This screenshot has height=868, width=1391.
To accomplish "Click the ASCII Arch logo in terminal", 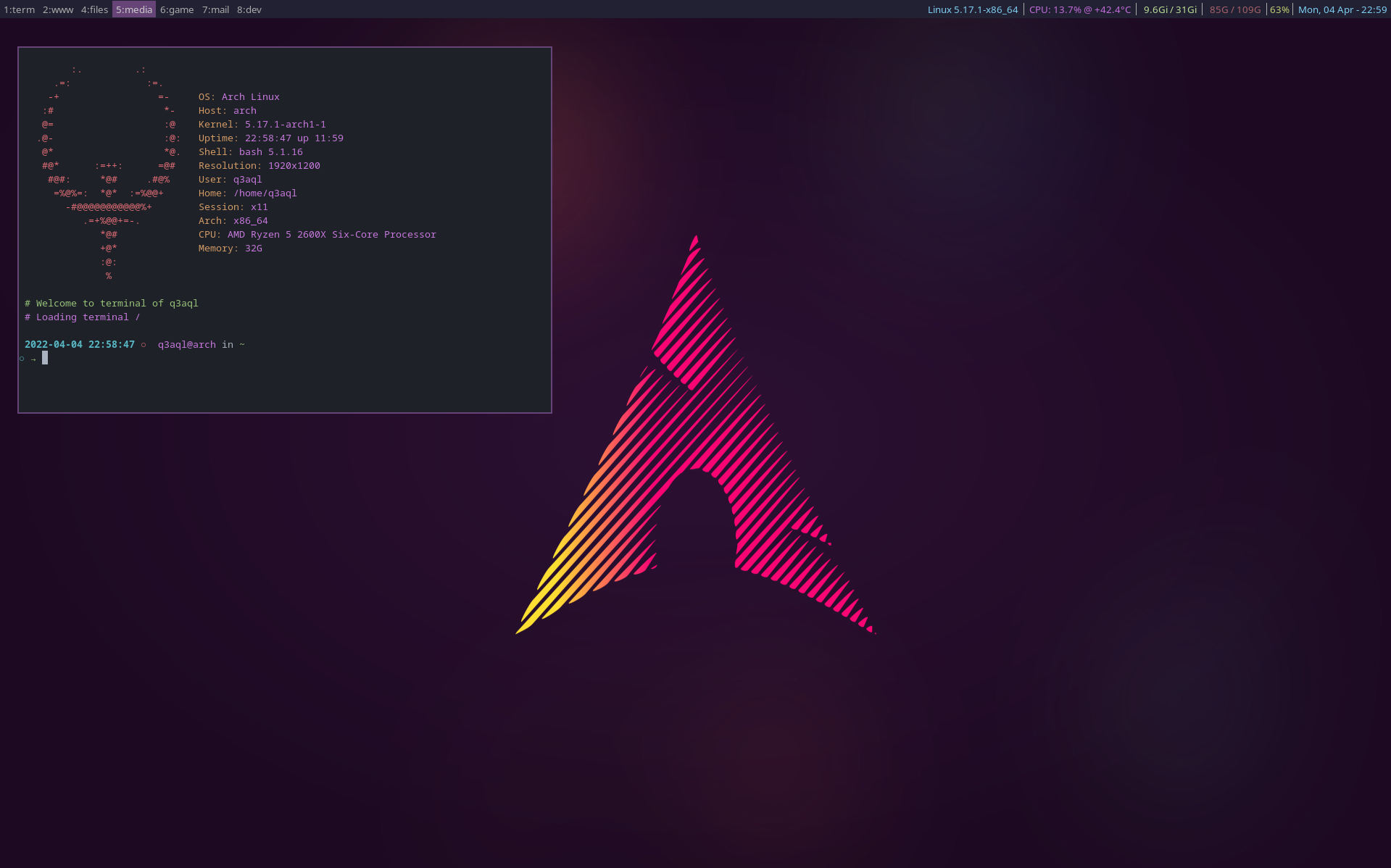I will (109, 172).
